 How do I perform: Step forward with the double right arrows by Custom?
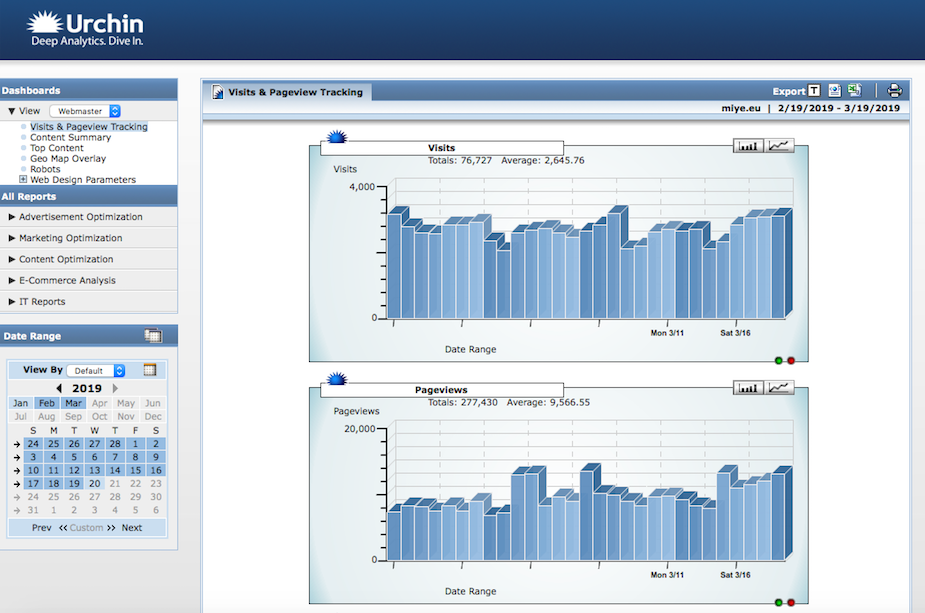111,528
